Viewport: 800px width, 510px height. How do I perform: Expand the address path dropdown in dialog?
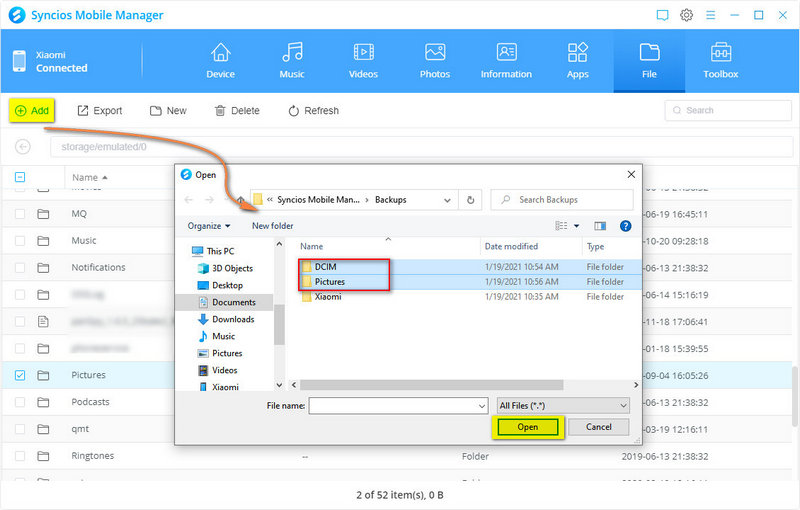pos(447,200)
